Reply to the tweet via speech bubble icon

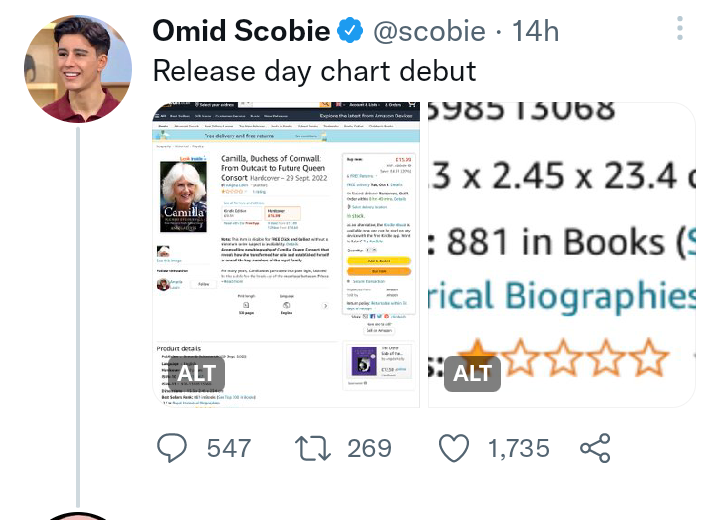pos(173,447)
